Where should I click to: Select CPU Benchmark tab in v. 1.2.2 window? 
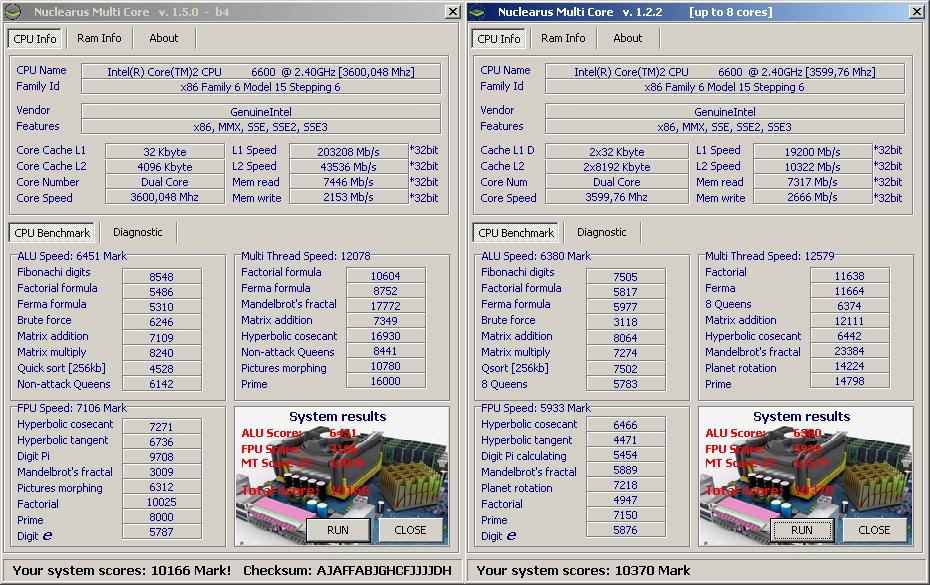516,233
